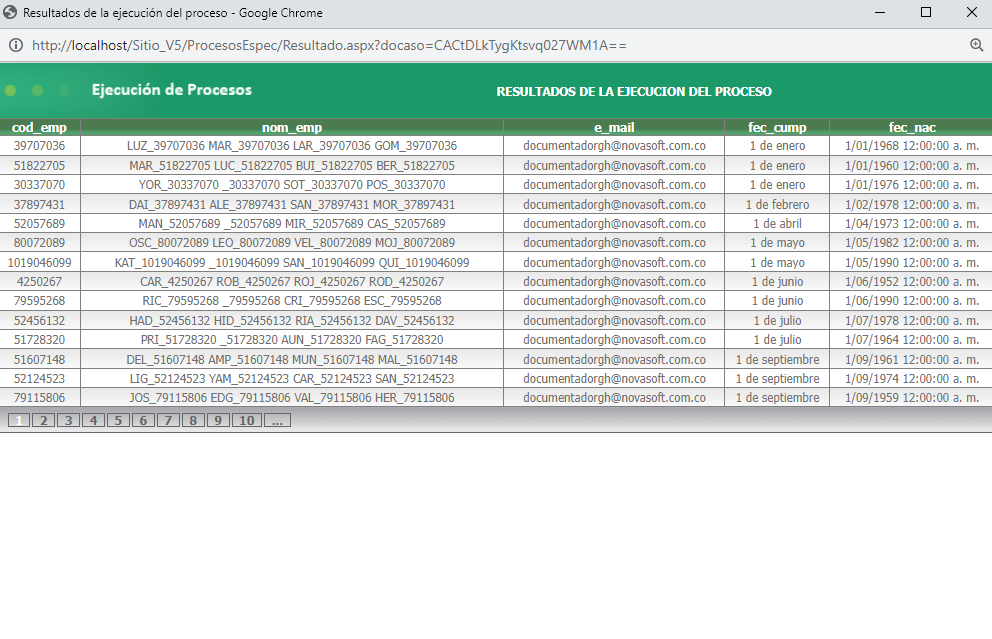The image size is (992, 639).
Task: Select employee code 51728320
Action: coord(39,340)
